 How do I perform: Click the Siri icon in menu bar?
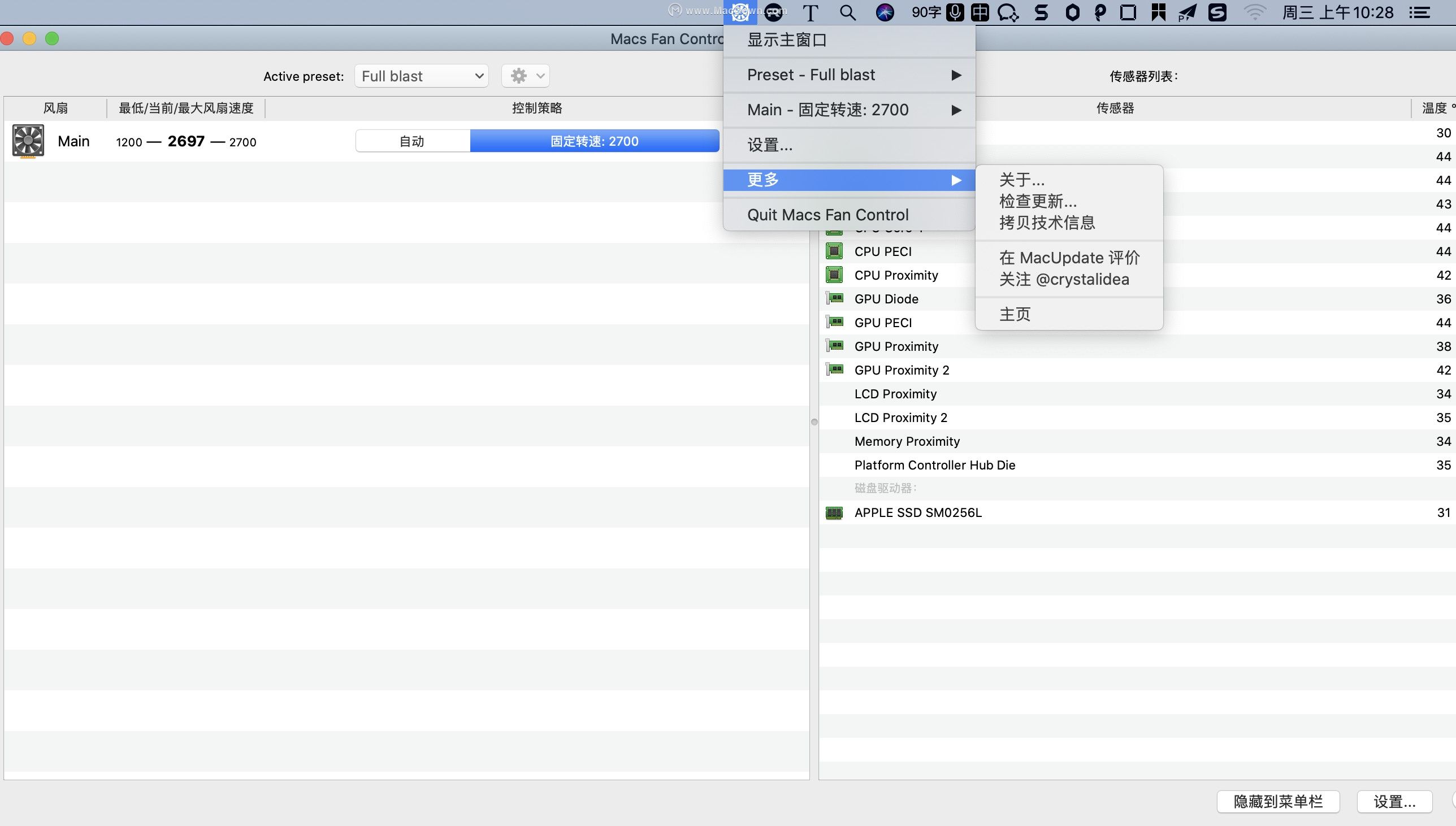pyautogui.click(x=884, y=12)
